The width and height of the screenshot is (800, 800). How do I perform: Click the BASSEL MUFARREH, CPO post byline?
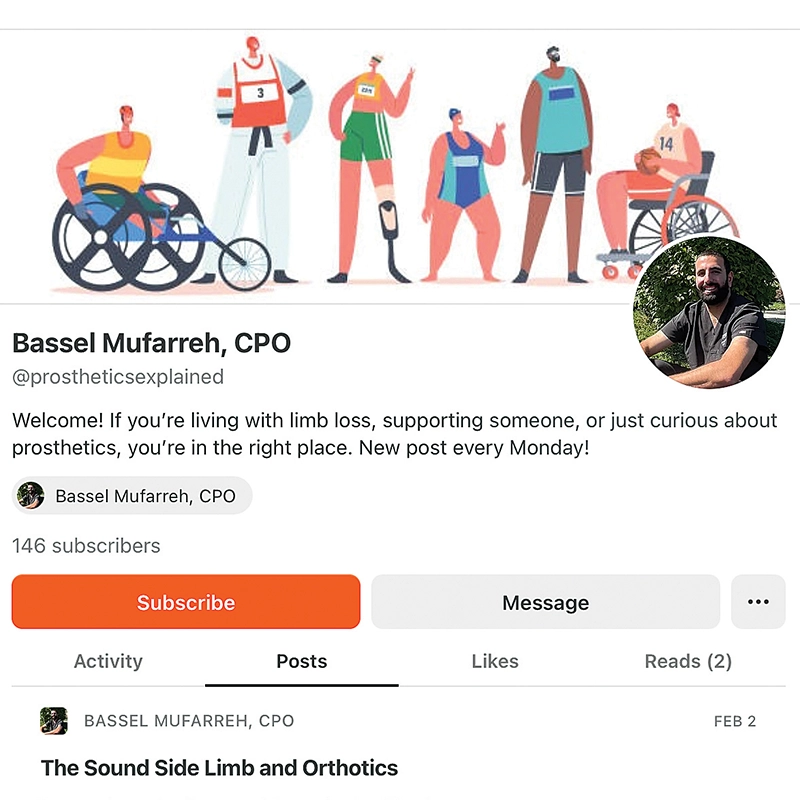coord(189,721)
